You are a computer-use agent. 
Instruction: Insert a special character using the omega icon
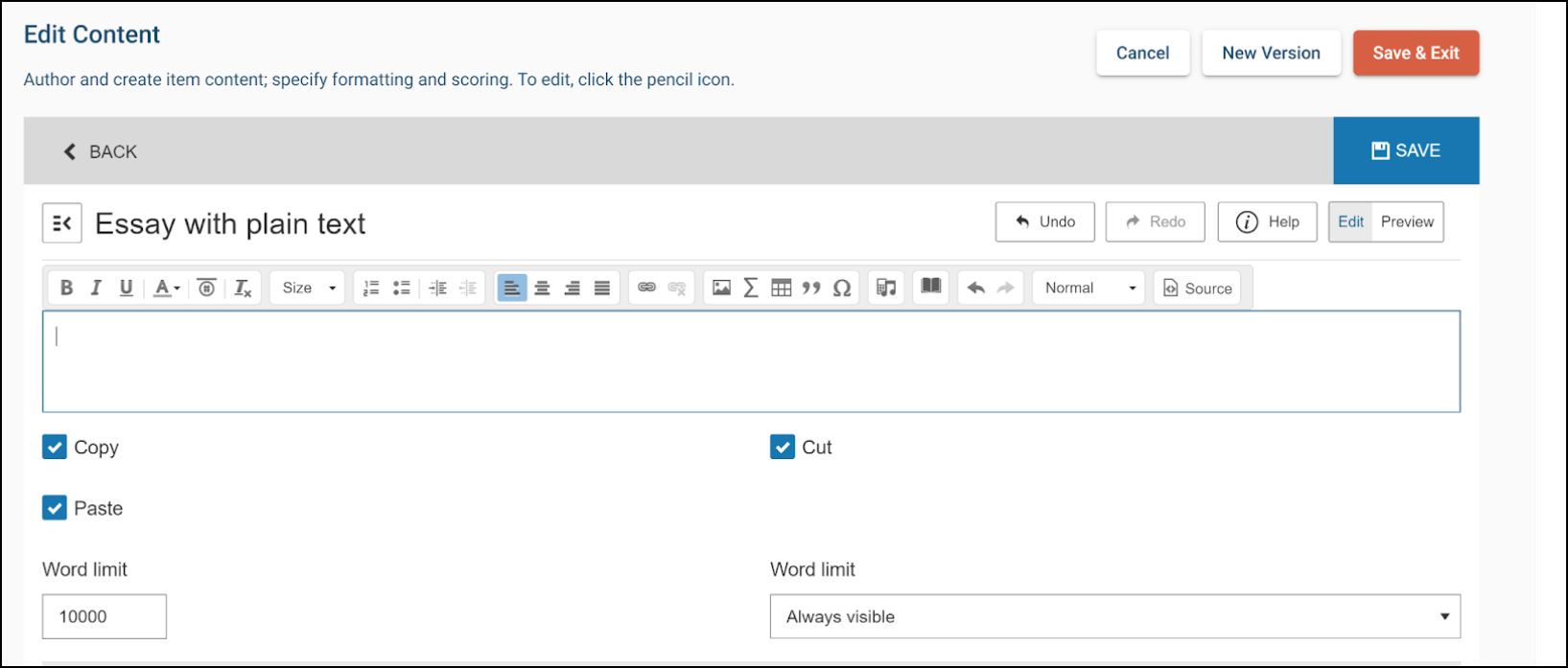pos(841,288)
